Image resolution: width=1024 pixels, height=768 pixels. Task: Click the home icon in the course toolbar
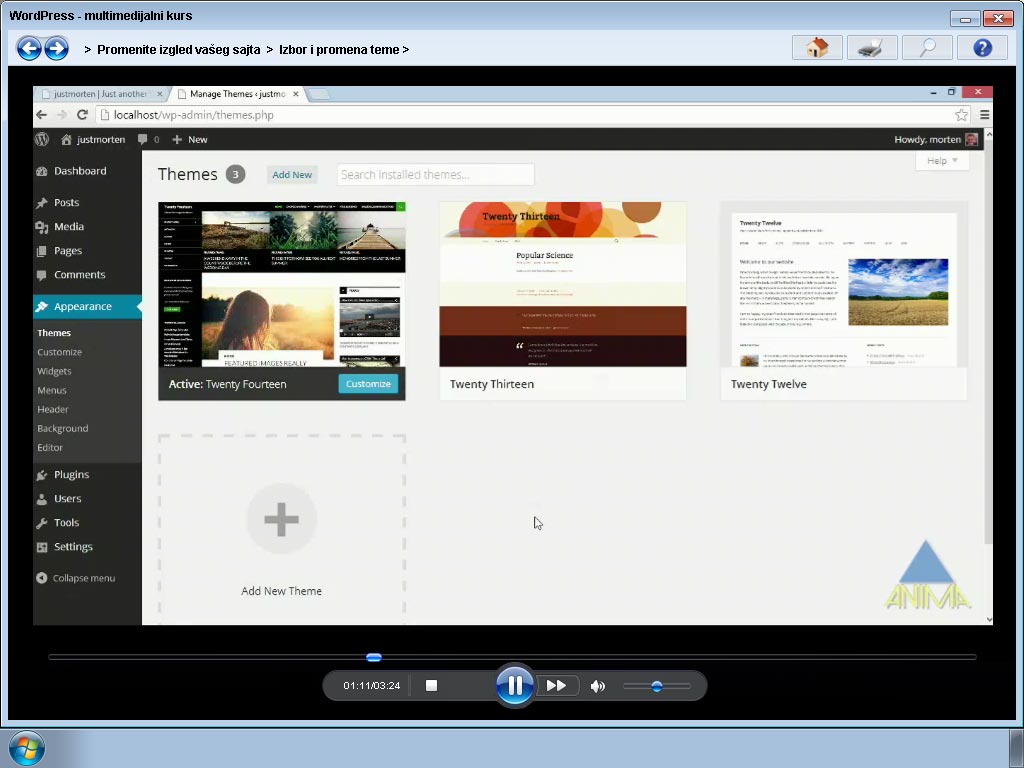pyautogui.click(x=817, y=47)
